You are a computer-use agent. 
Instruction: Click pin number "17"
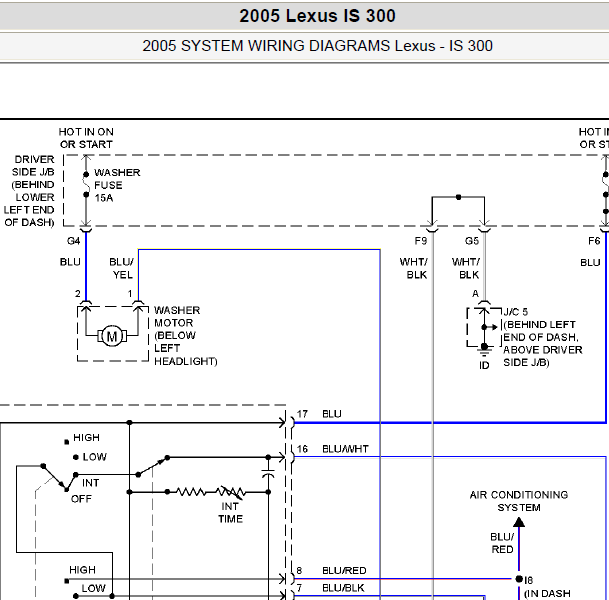[x=302, y=414]
